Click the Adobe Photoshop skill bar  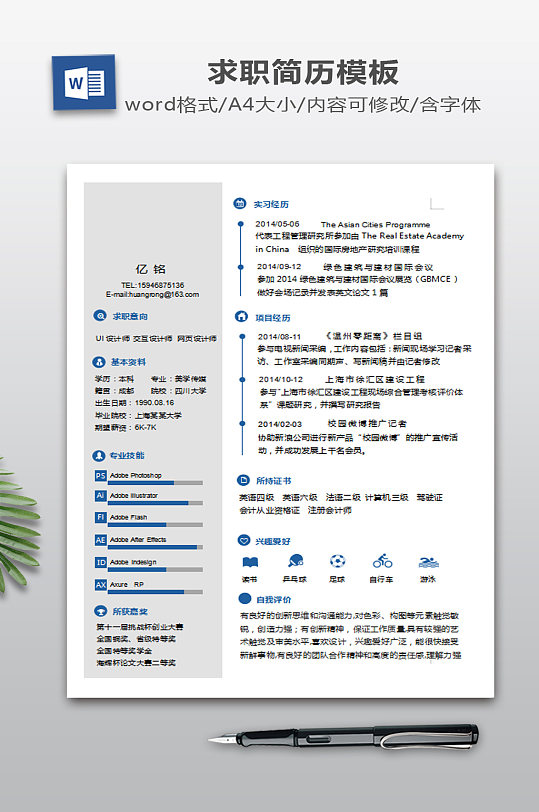tap(155, 483)
